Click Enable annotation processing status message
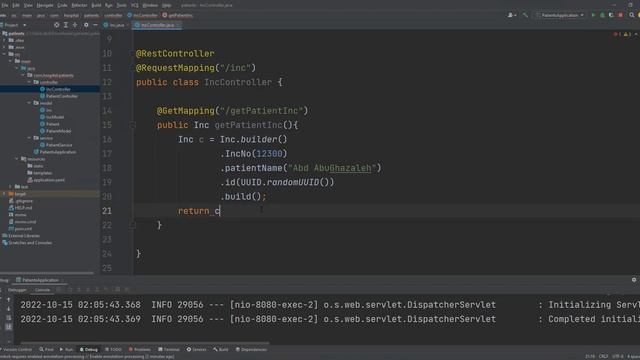Viewport: 640px width, 360px height. [87, 357]
